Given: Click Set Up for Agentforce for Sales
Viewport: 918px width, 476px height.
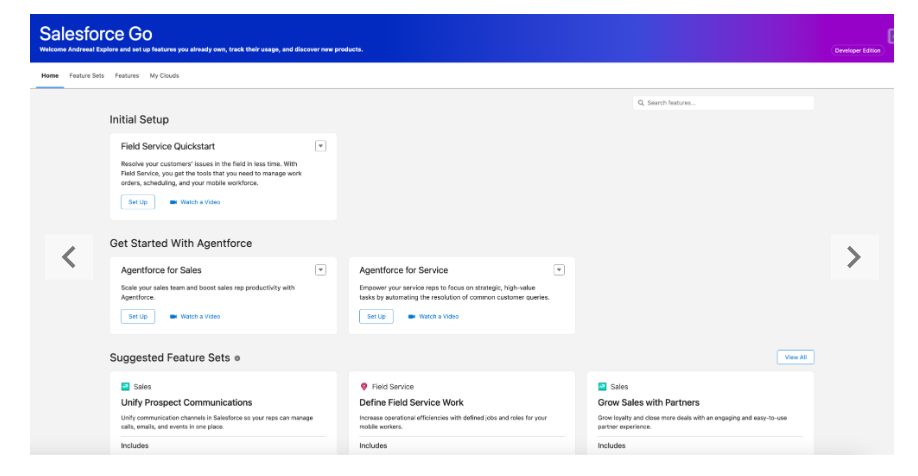Looking at the screenshot, I should 138,316.
